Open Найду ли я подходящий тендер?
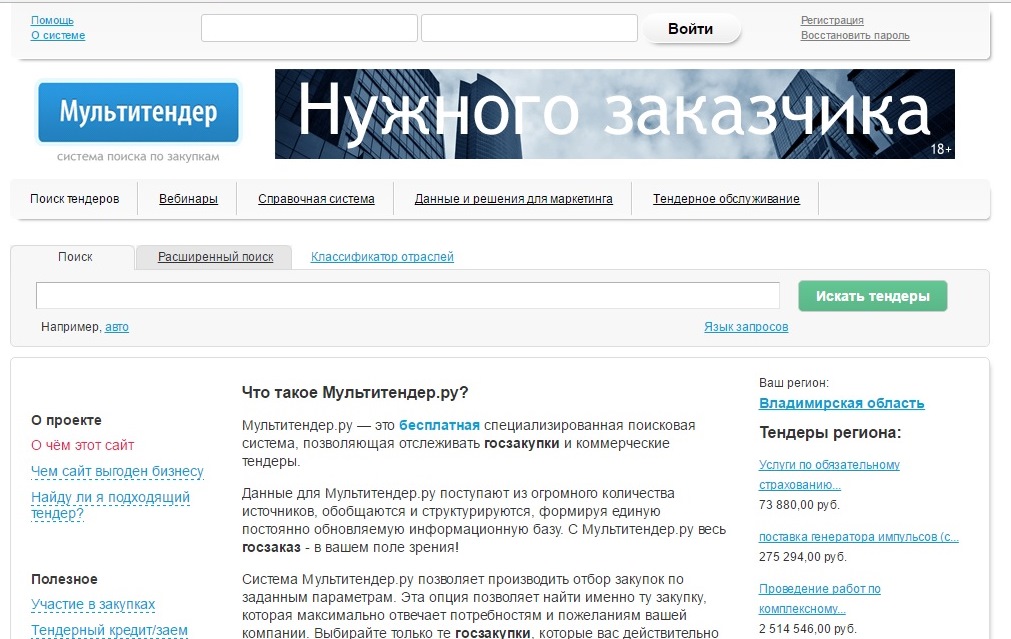The image size is (1011, 639). pyautogui.click(x=110, y=506)
